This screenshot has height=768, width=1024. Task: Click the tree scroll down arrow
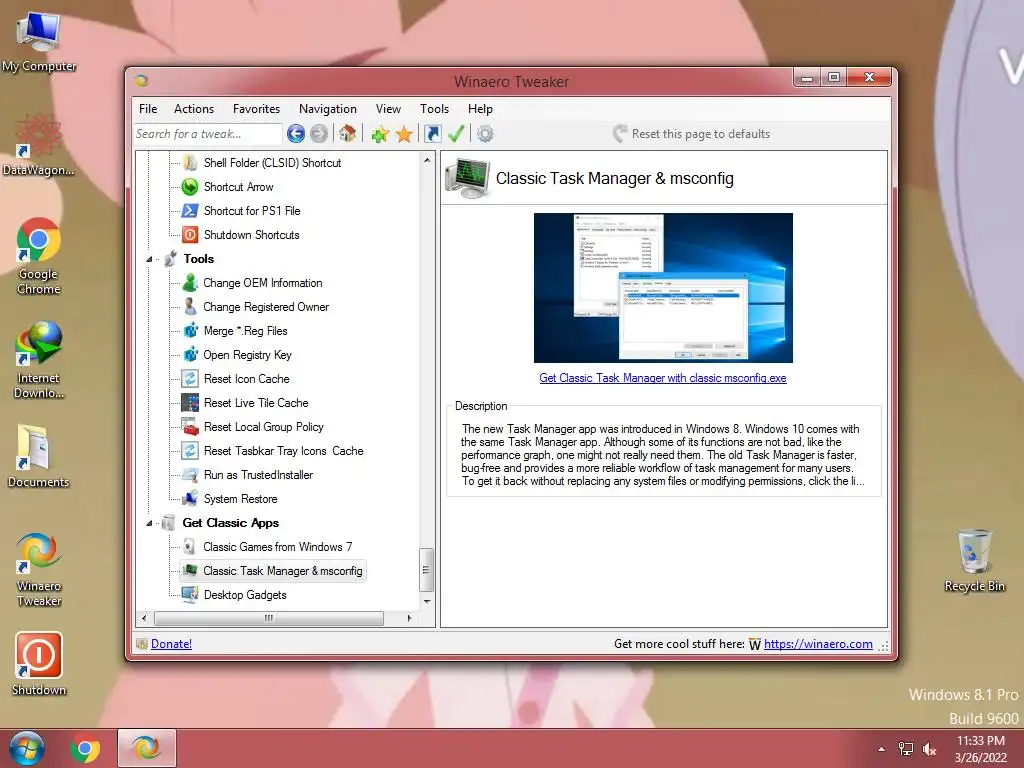pos(427,601)
